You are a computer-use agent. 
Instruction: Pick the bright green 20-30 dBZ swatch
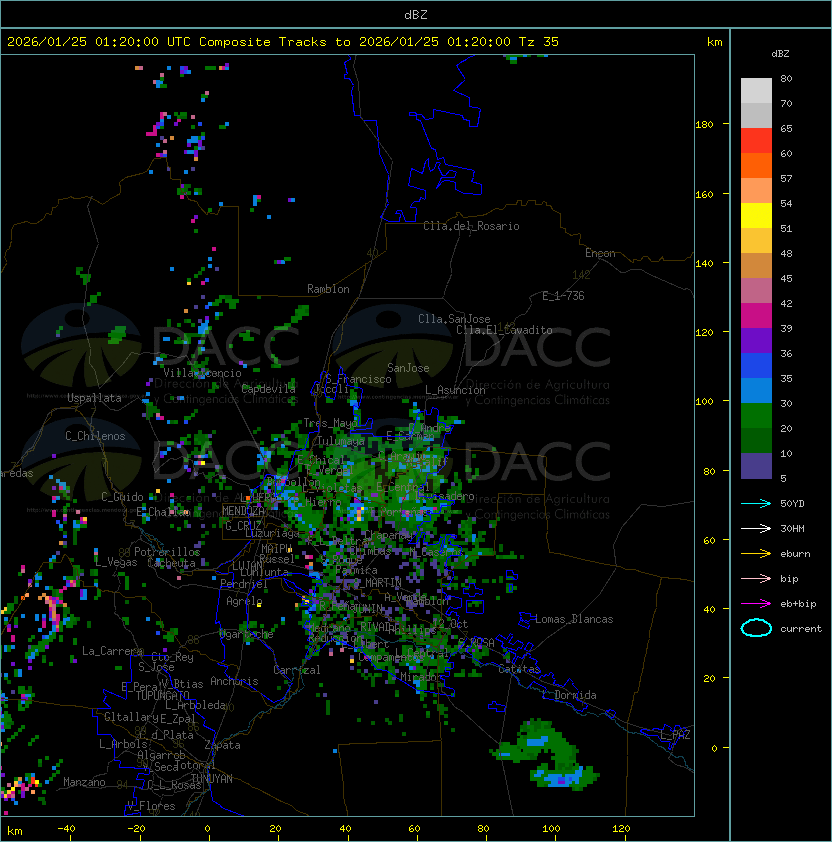point(756,416)
